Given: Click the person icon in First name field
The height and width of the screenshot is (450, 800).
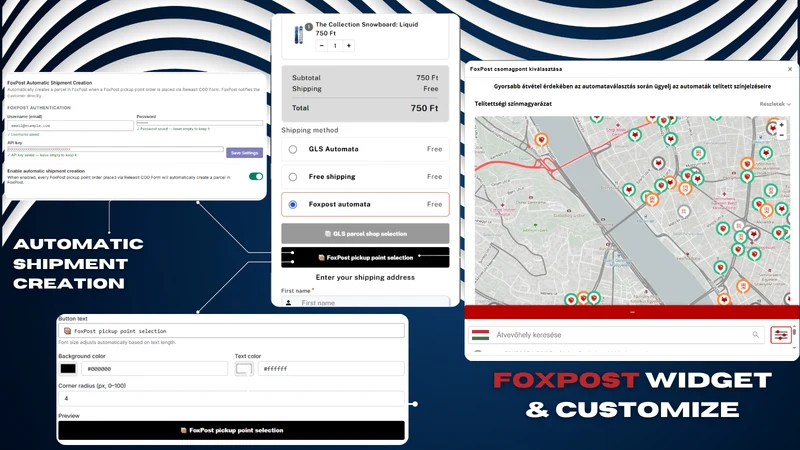Looking at the screenshot, I should [288, 303].
